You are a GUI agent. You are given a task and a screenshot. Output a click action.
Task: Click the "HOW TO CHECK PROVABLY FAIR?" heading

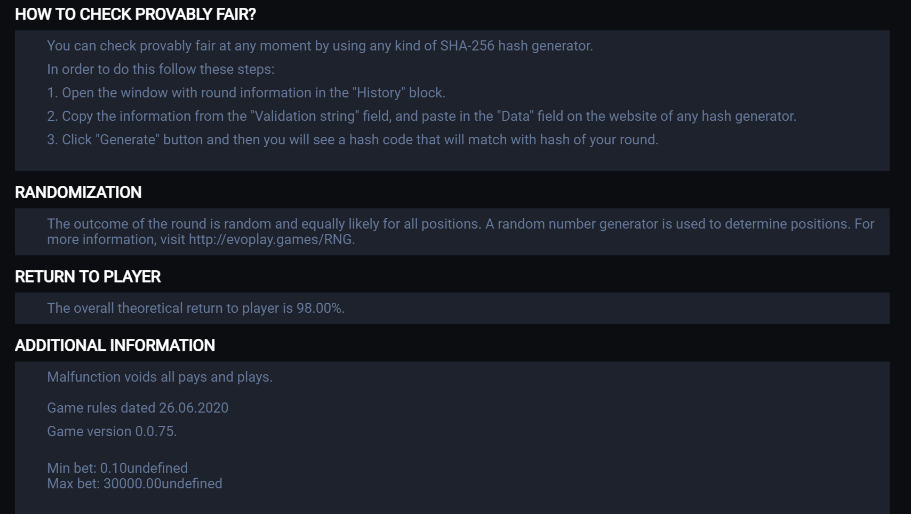click(135, 15)
